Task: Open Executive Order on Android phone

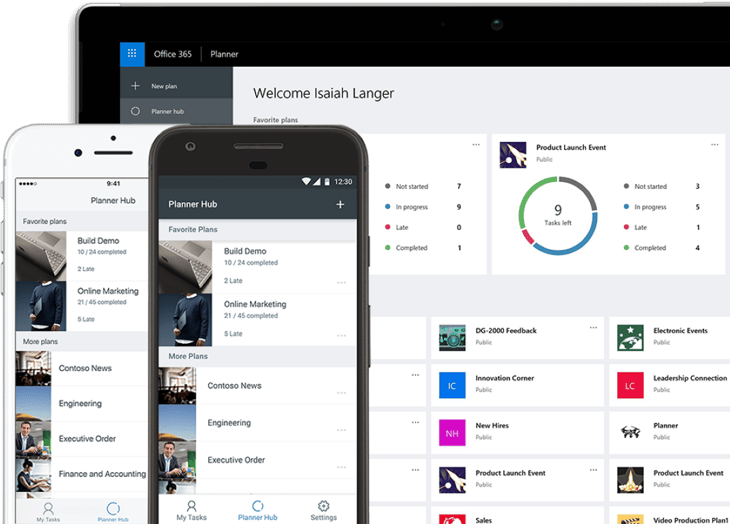Action: [x=257, y=460]
